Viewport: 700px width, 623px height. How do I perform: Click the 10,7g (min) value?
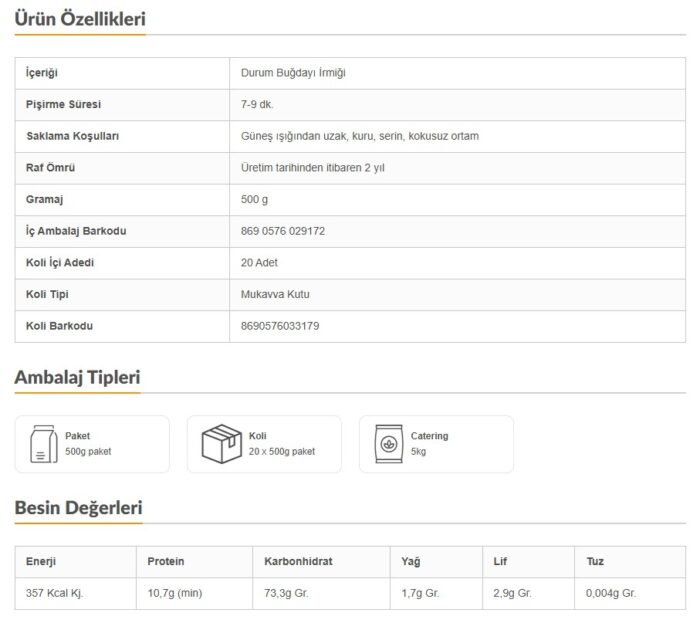175,593
